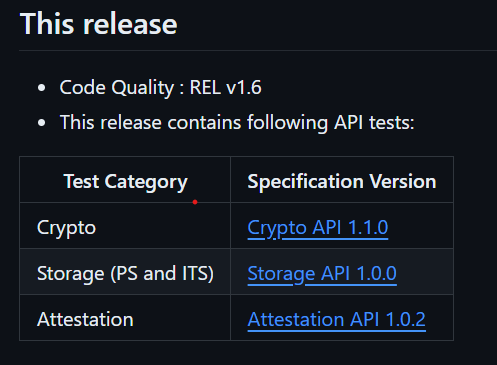
Task: Click the divider line under the heading
Action: pos(258,50)
